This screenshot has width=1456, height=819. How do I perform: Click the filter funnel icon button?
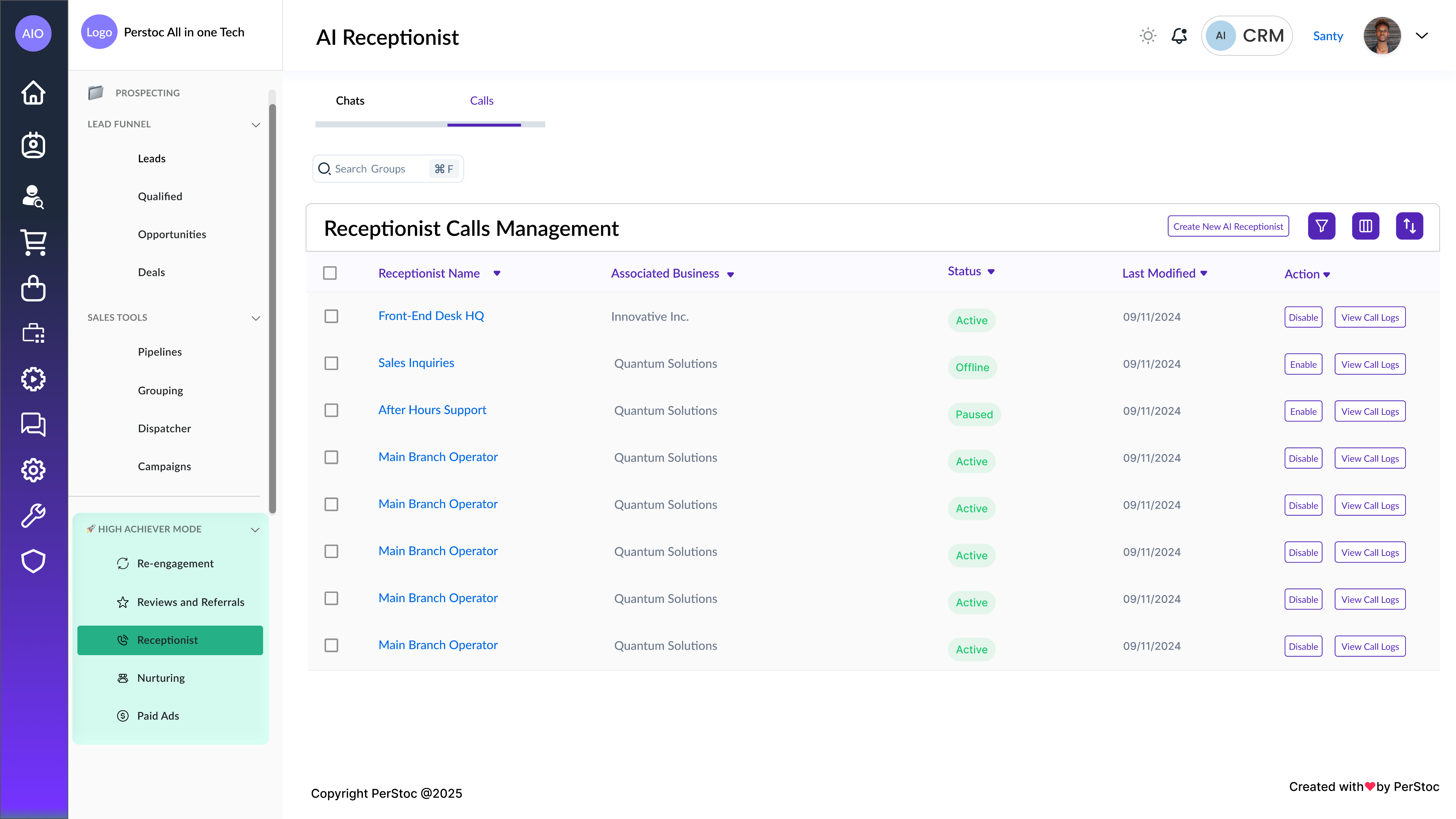click(1321, 226)
